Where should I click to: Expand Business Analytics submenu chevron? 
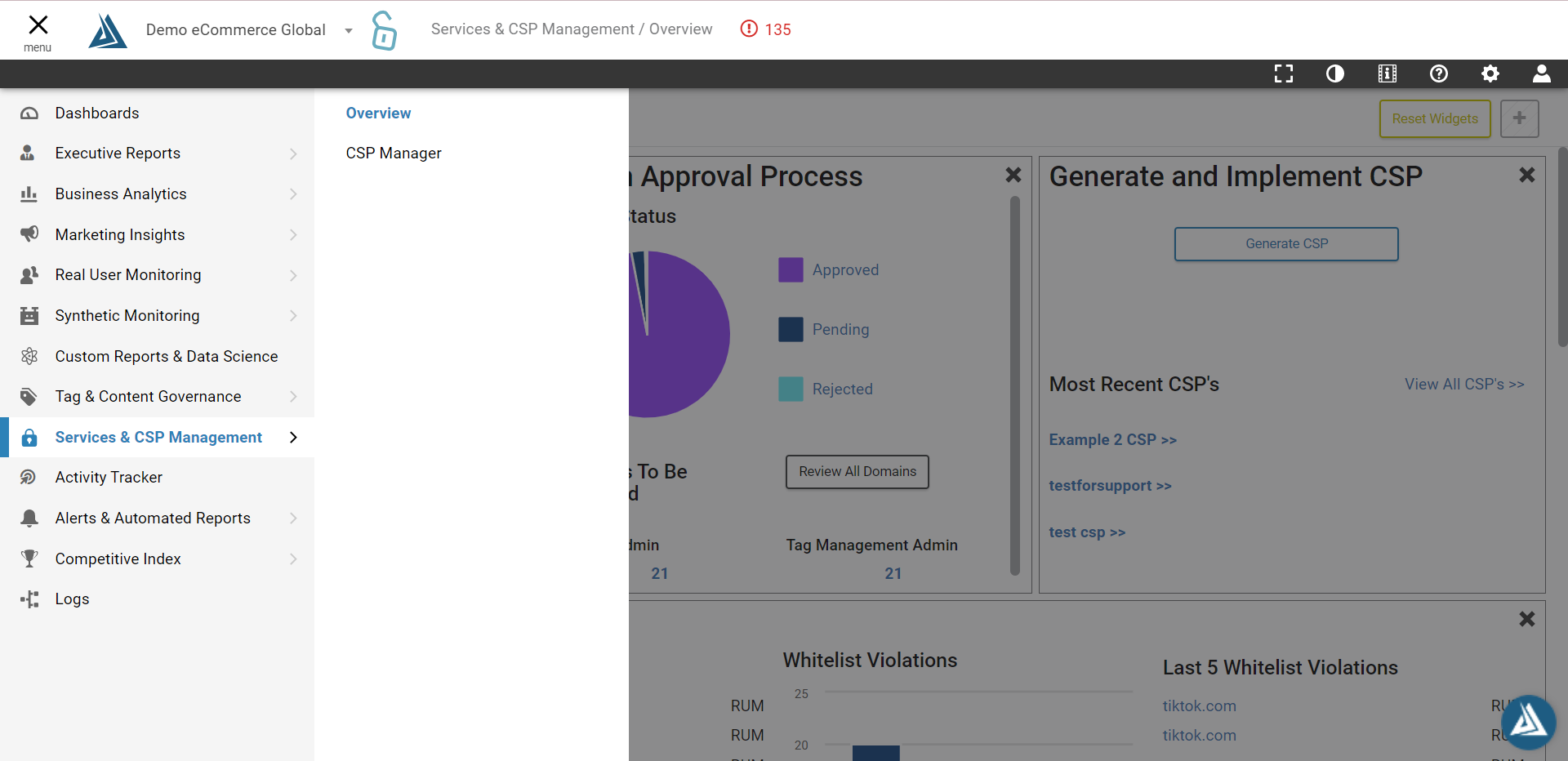(293, 194)
